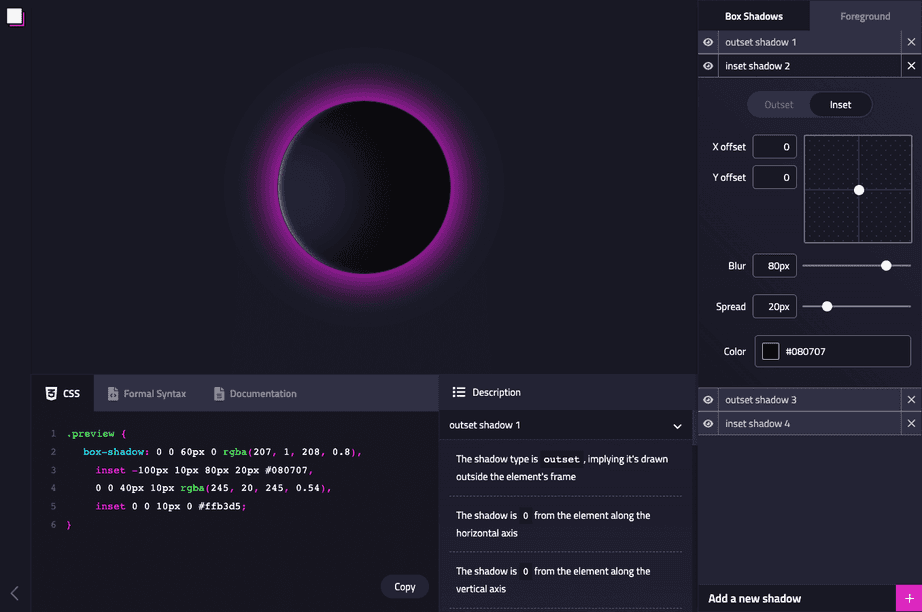The height and width of the screenshot is (612, 922).
Task: Expand the inset shadow 4 layer
Action: (x=810, y=423)
